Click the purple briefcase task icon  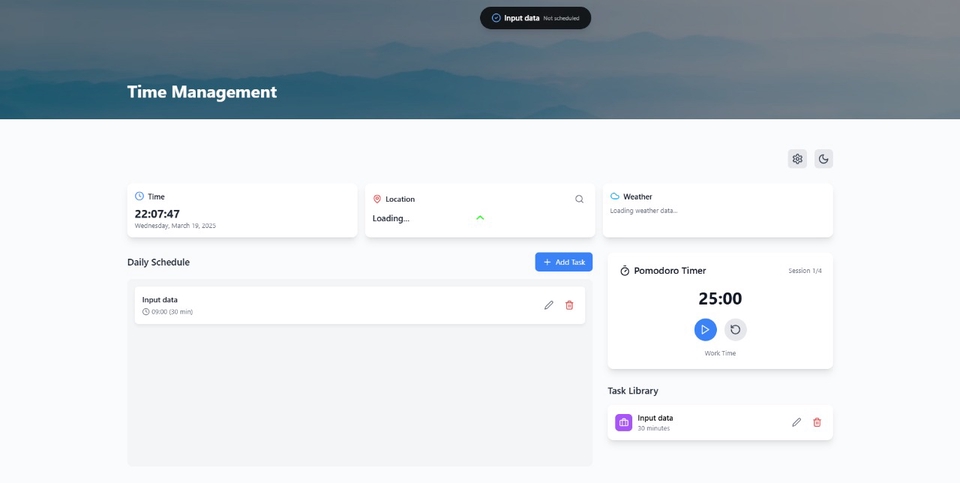pyautogui.click(x=623, y=422)
